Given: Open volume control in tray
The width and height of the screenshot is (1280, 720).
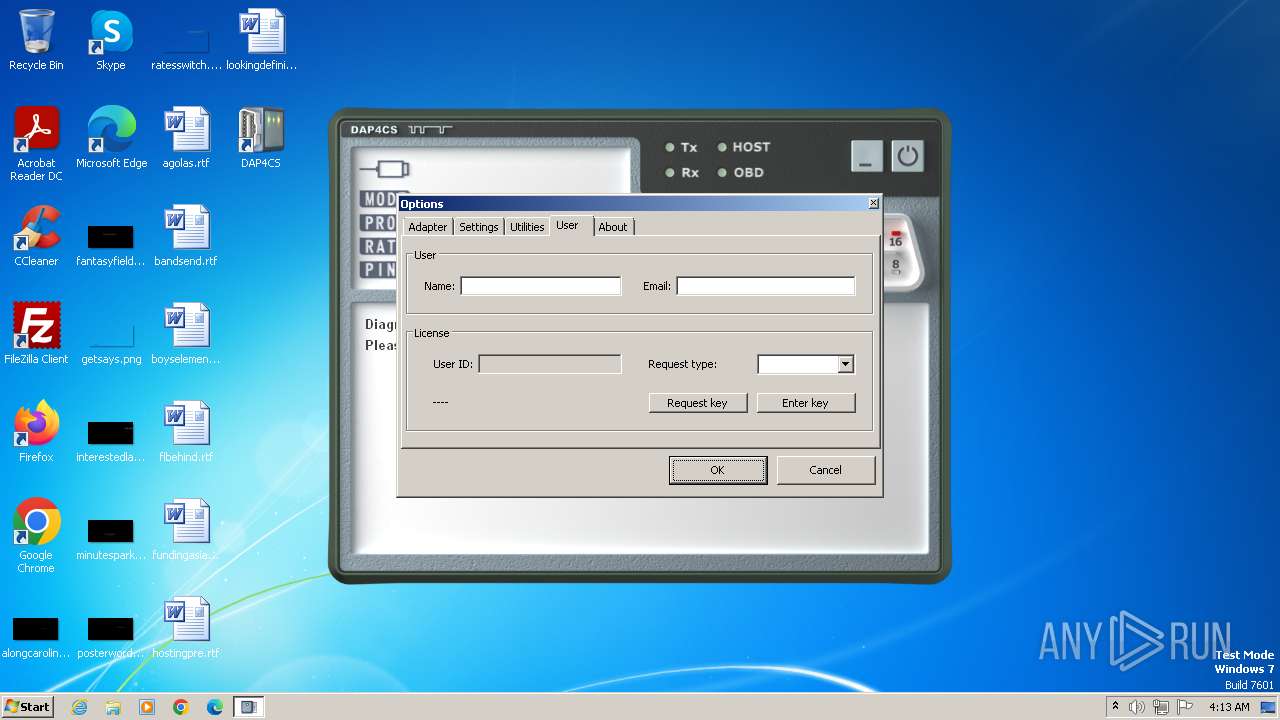Looking at the screenshot, I should 1136,707.
